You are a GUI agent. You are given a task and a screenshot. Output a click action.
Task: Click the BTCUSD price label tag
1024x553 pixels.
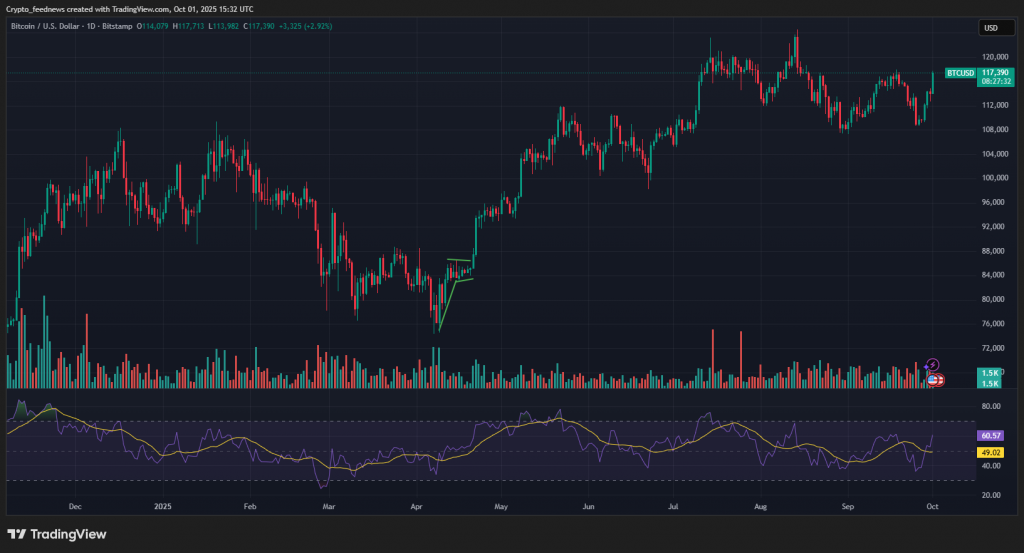tap(960, 73)
